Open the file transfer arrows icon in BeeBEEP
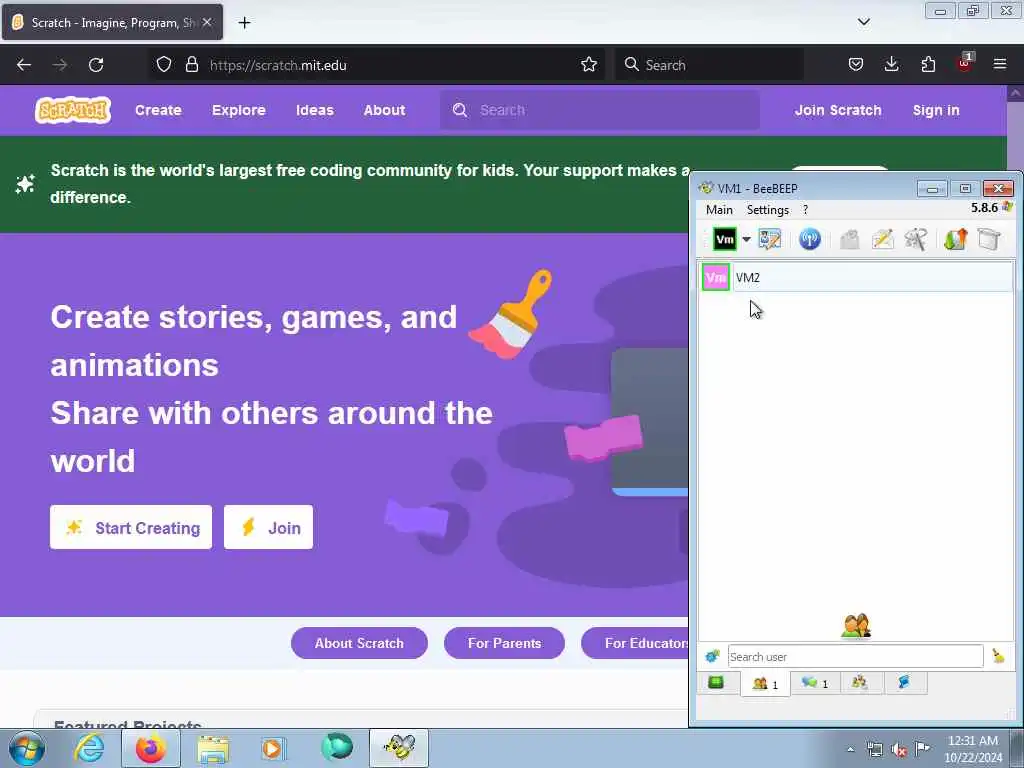This screenshot has width=1024, height=768. pyautogui.click(x=955, y=239)
